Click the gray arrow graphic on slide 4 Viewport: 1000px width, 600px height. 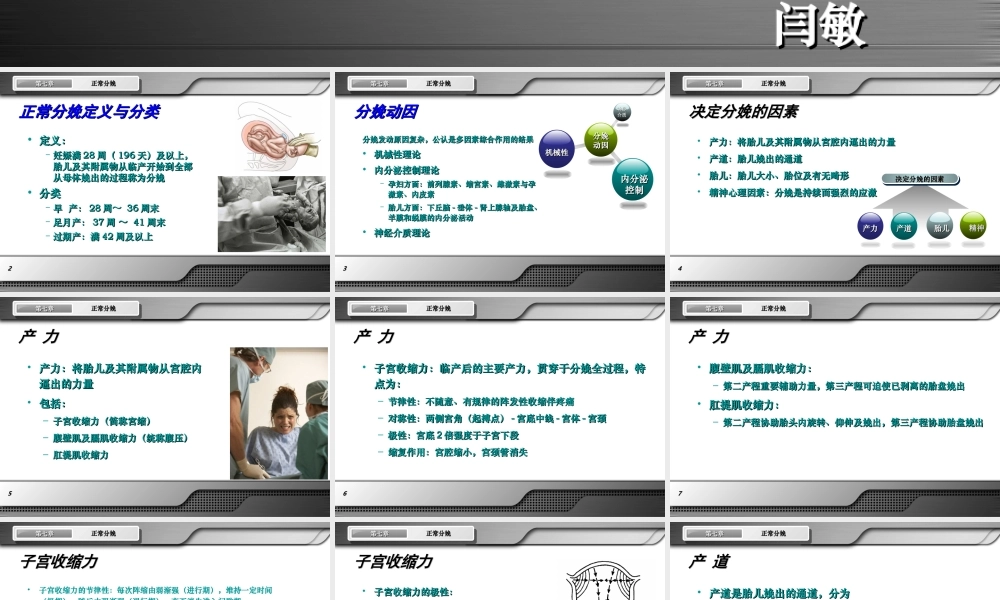coord(920,203)
